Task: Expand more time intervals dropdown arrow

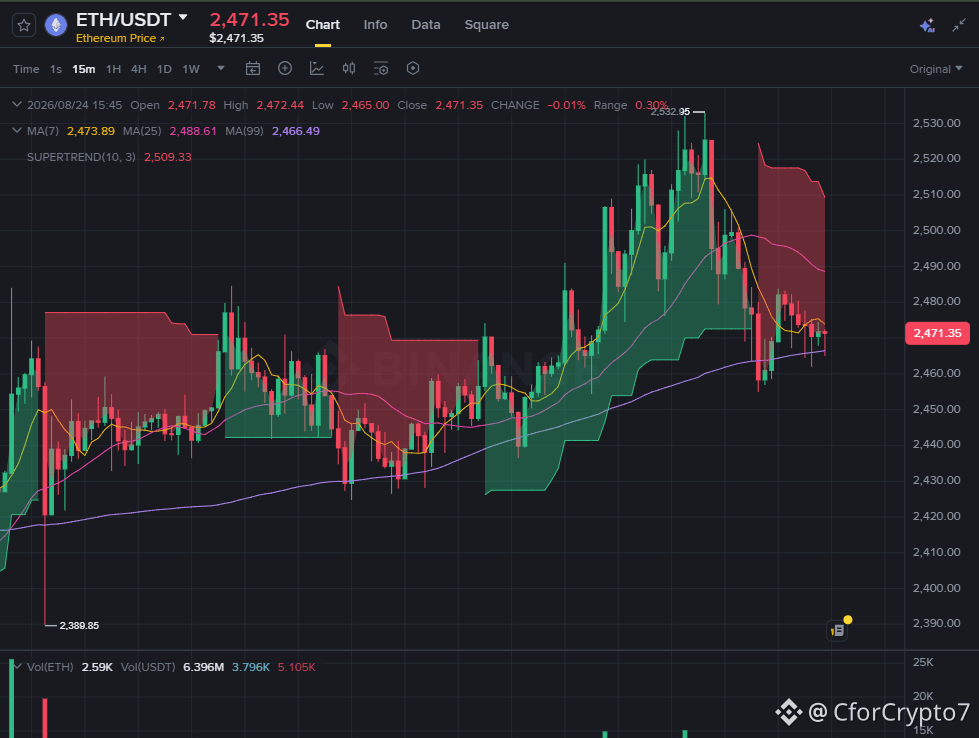Action: click(x=220, y=68)
